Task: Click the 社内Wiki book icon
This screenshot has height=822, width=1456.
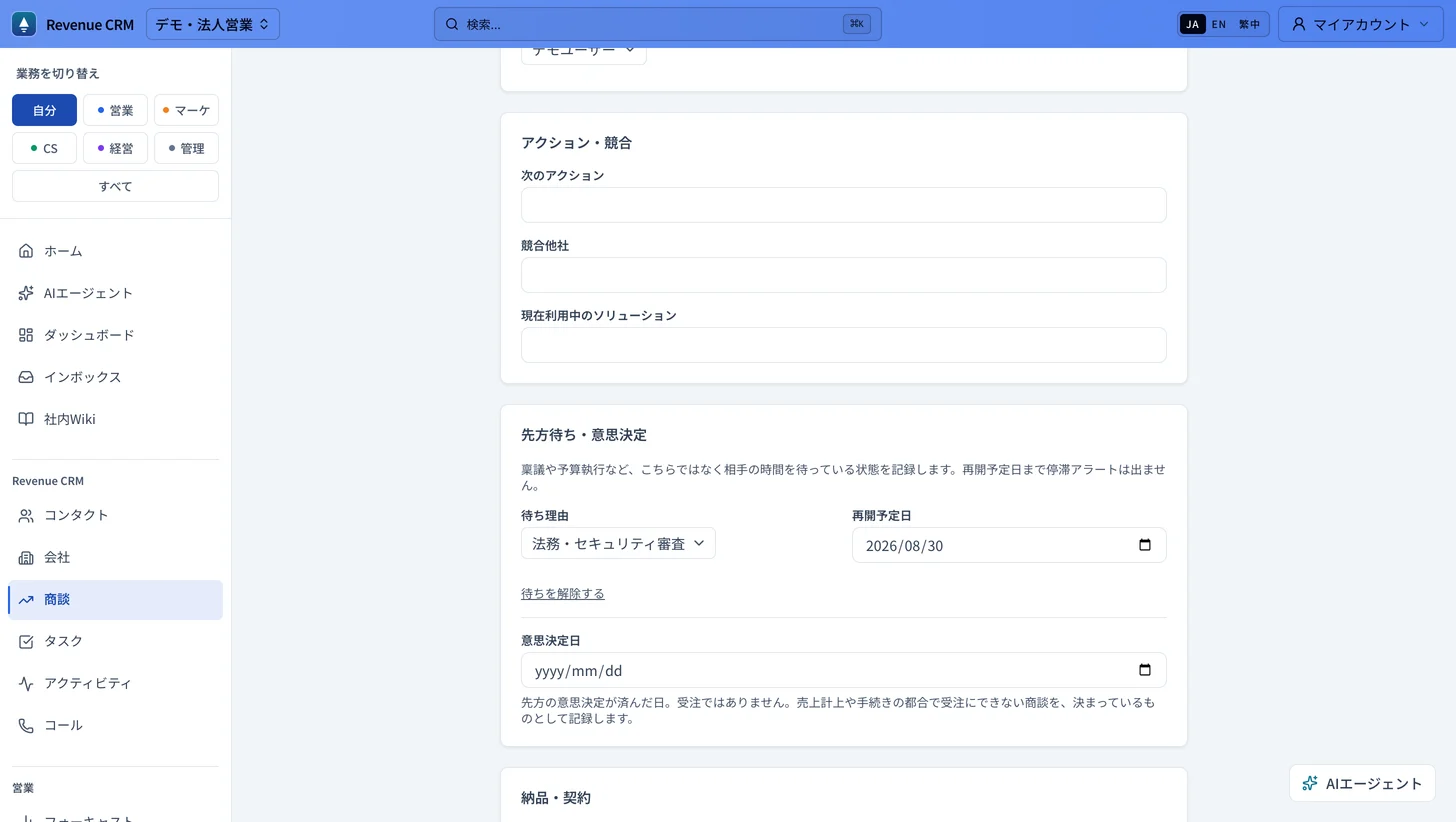Action: pos(26,419)
